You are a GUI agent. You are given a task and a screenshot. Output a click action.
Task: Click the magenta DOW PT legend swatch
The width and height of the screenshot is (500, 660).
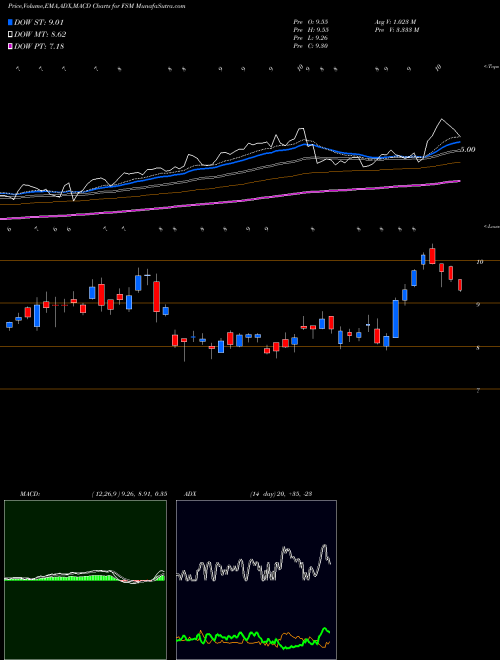[x=10, y=46]
